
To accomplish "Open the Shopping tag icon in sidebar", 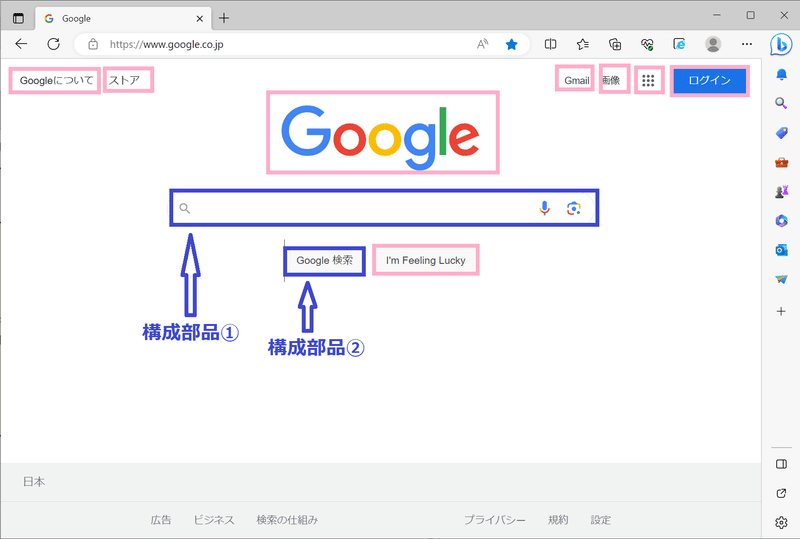I will 781,133.
